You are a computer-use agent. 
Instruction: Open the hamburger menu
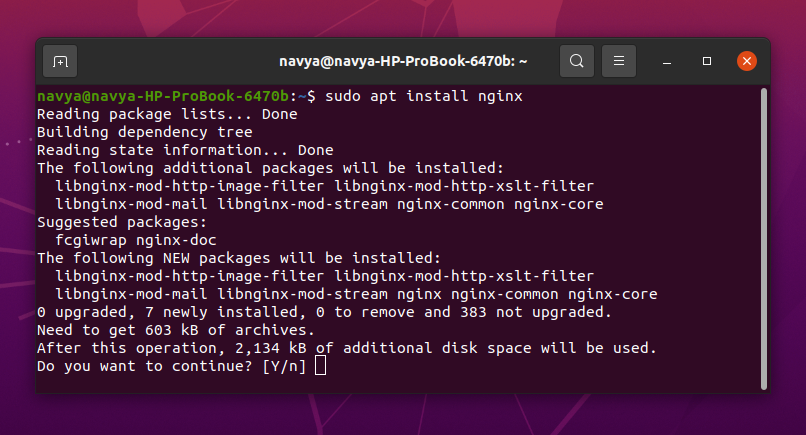619,61
